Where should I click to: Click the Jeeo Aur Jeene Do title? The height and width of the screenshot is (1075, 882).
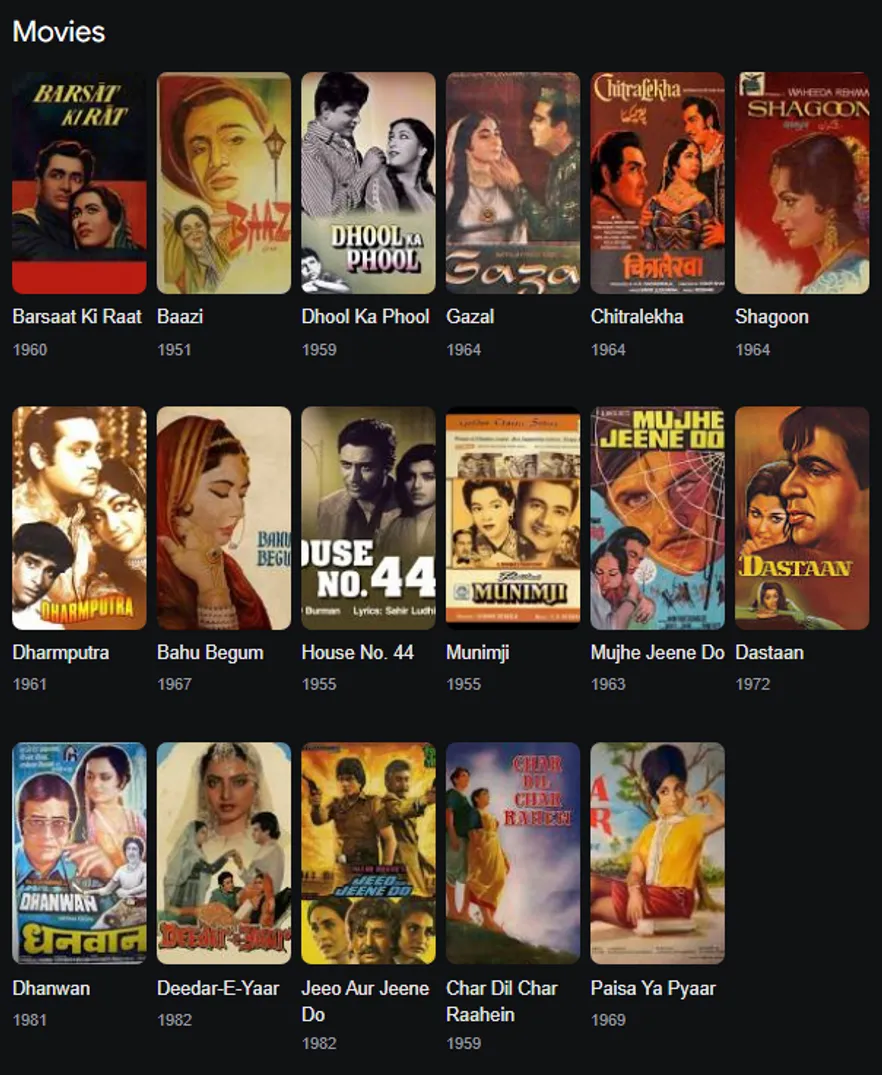pos(365,1001)
